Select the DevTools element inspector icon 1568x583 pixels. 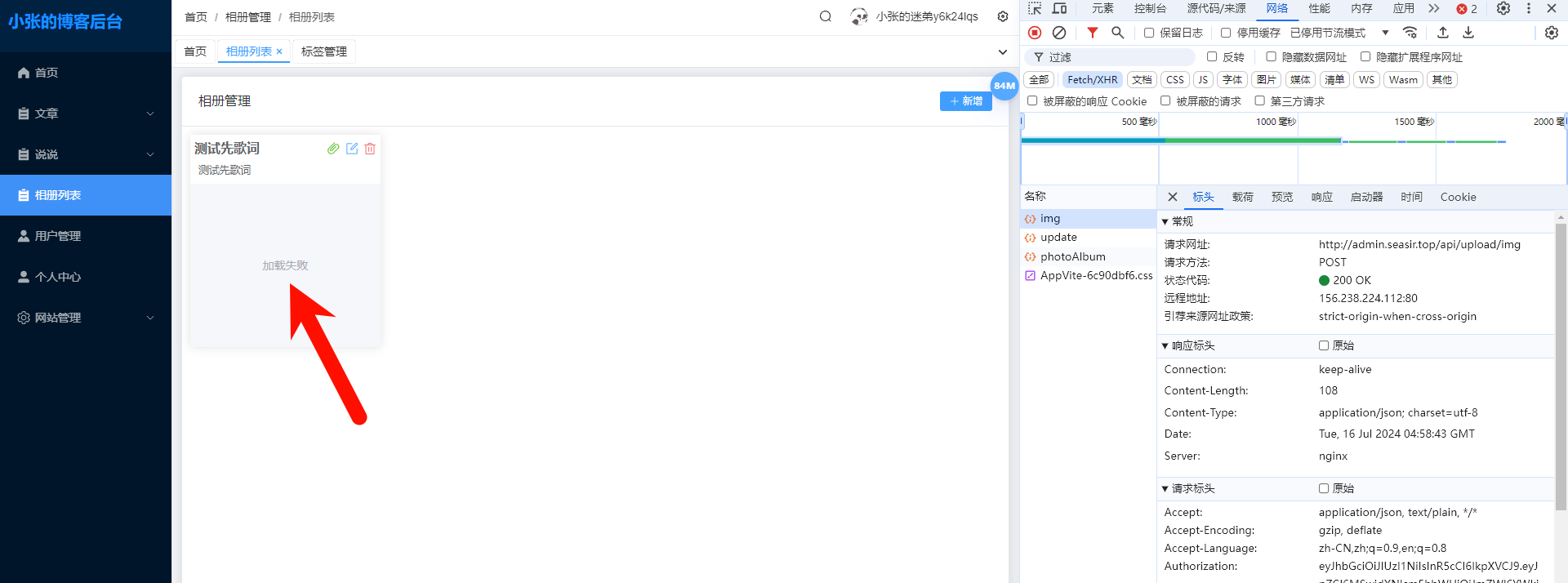(1035, 8)
